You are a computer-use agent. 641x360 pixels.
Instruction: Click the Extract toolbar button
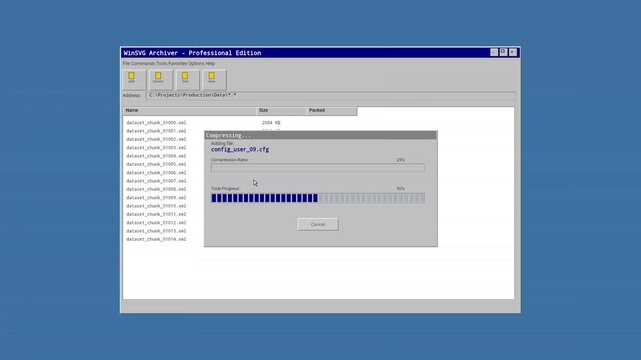(x=161, y=80)
